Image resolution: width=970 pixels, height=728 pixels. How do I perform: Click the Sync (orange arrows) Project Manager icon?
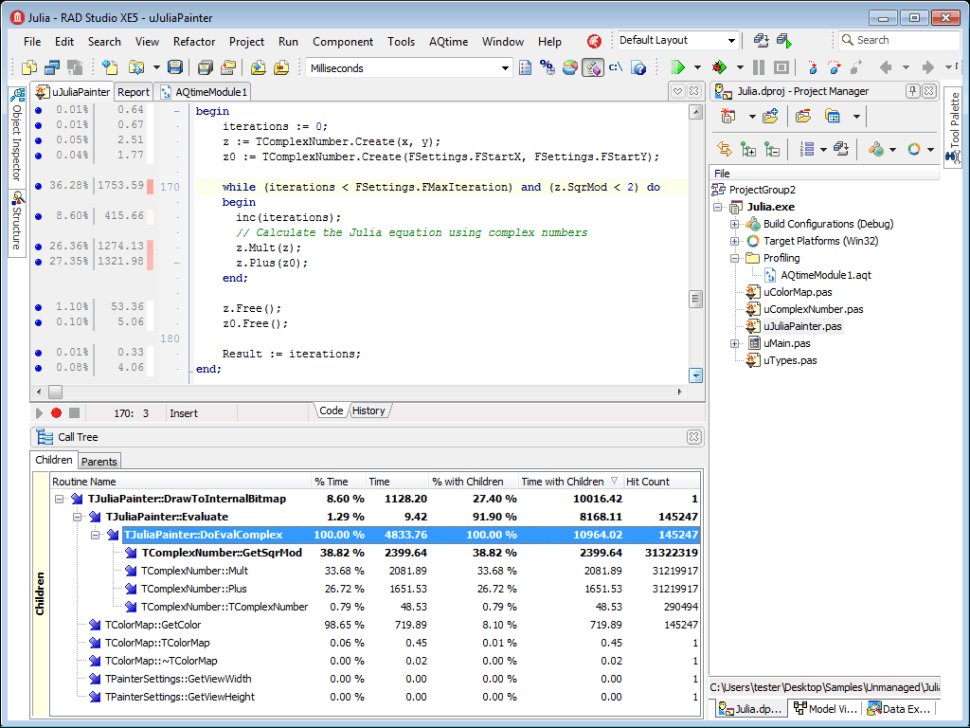tap(725, 149)
